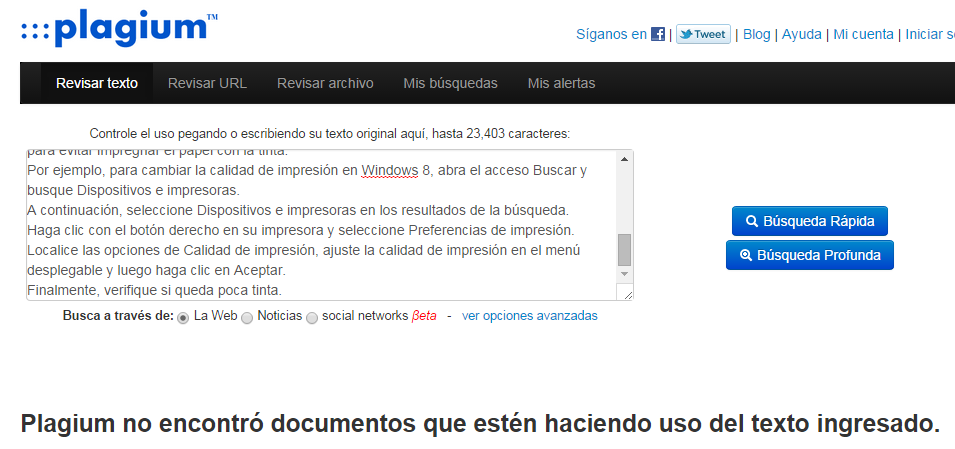Image resolution: width=955 pixels, height=449 pixels.
Task: Click the 'Busca a través de:' label
Action: point(118,316)
